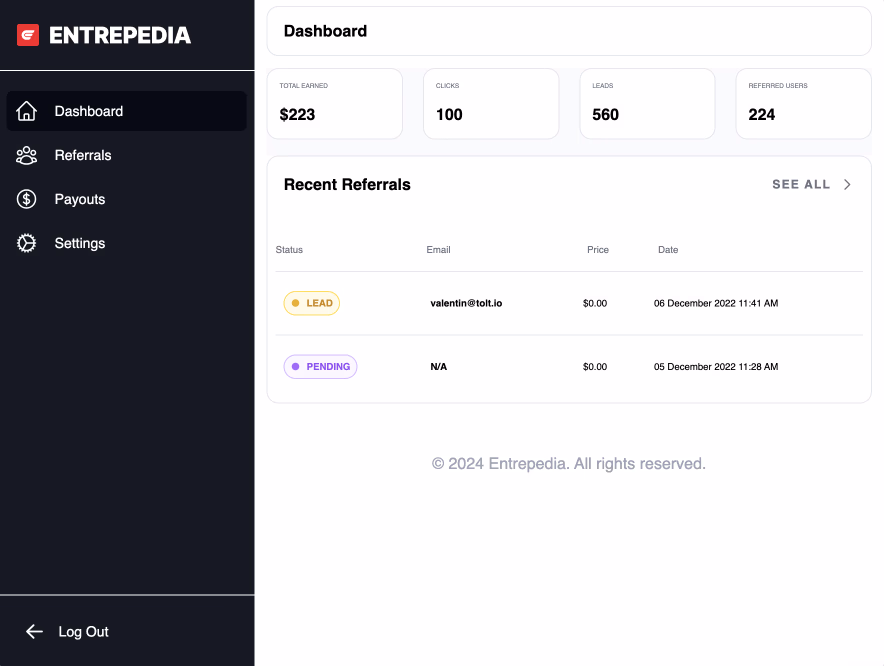The image size is (884, 666).
Task: Go to the Payouts page
Action: [80, 199]
